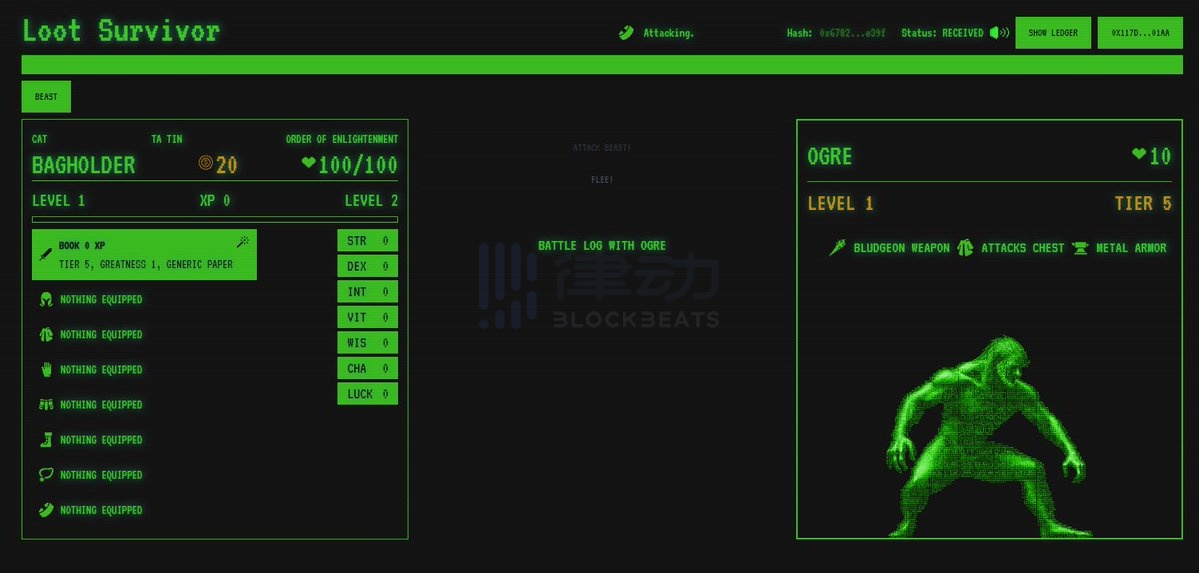Viewport: 1199px width, 573px height.
Task: Click the transaction hash 0x6782...e39f
Action: point(853,33)
